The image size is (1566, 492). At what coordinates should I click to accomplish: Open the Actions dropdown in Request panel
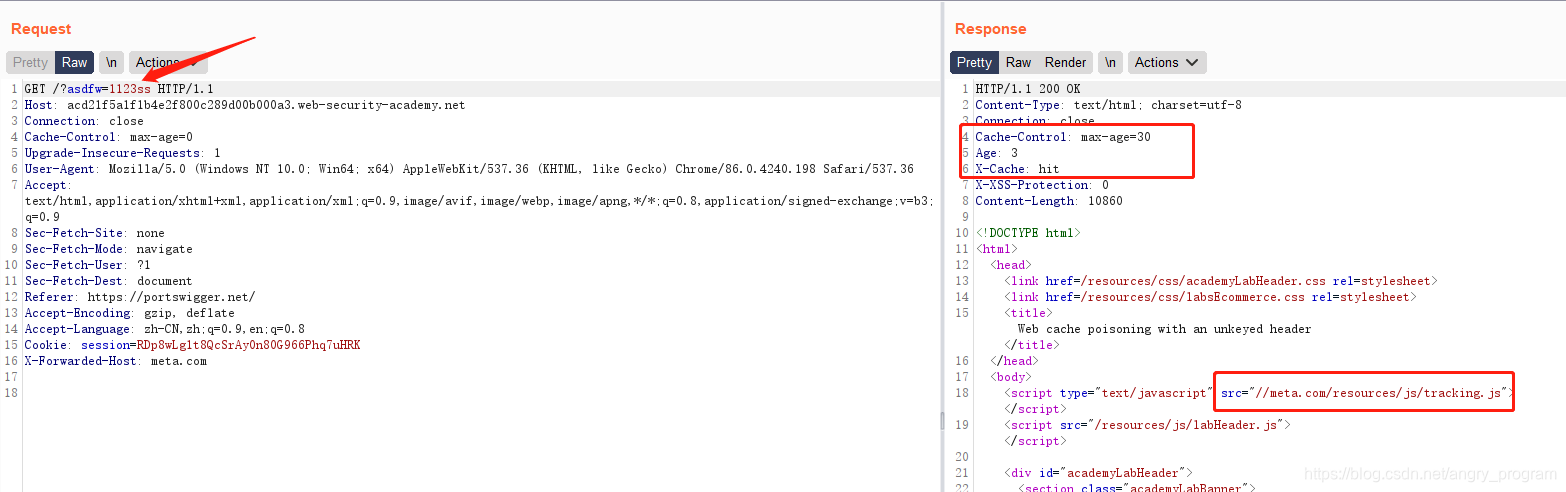[x=166, y=62]
